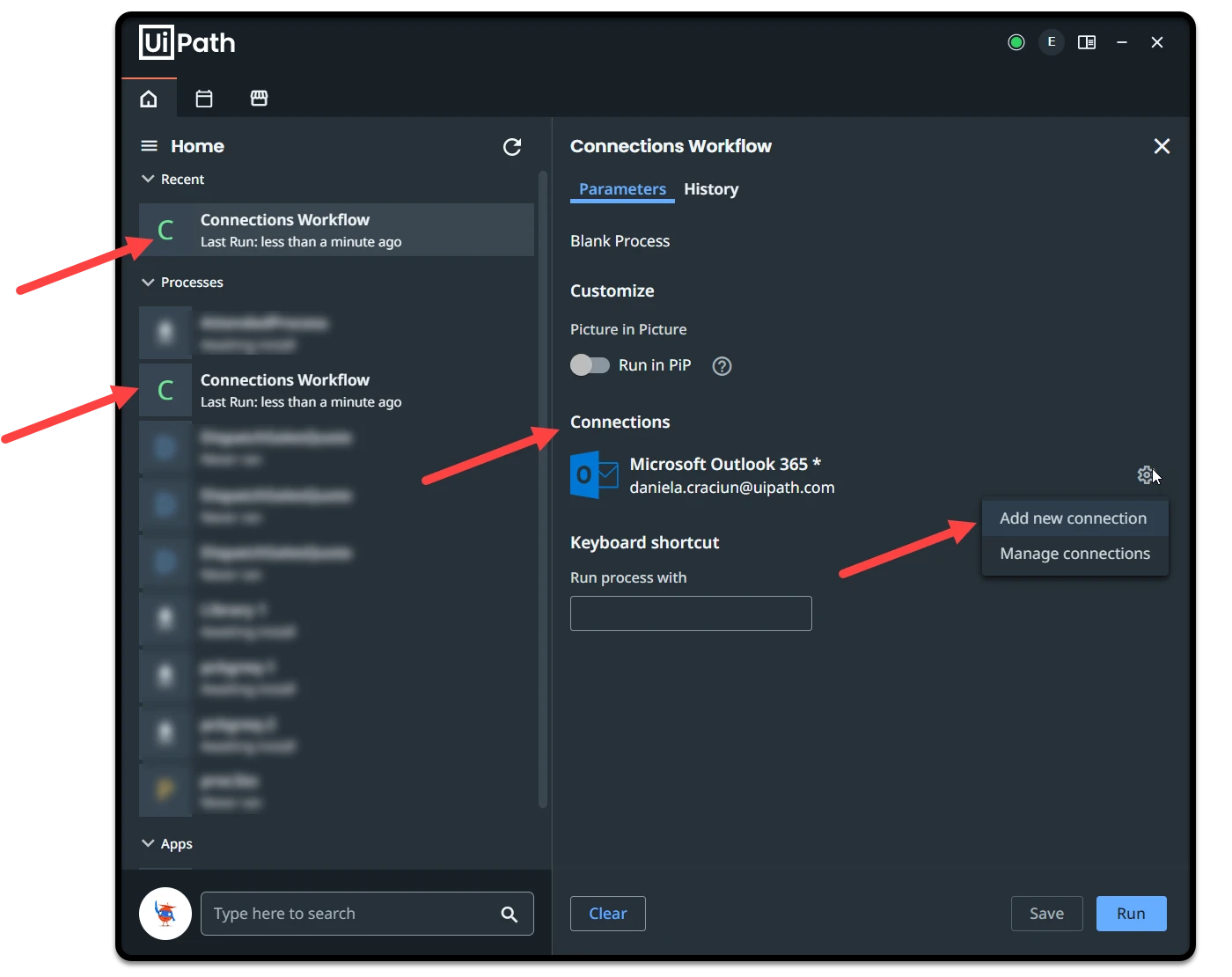Minimize the UiPath Assistant window
Image resolution: width=1232 pixels, height=977 pixels.
pos(1122,42)
